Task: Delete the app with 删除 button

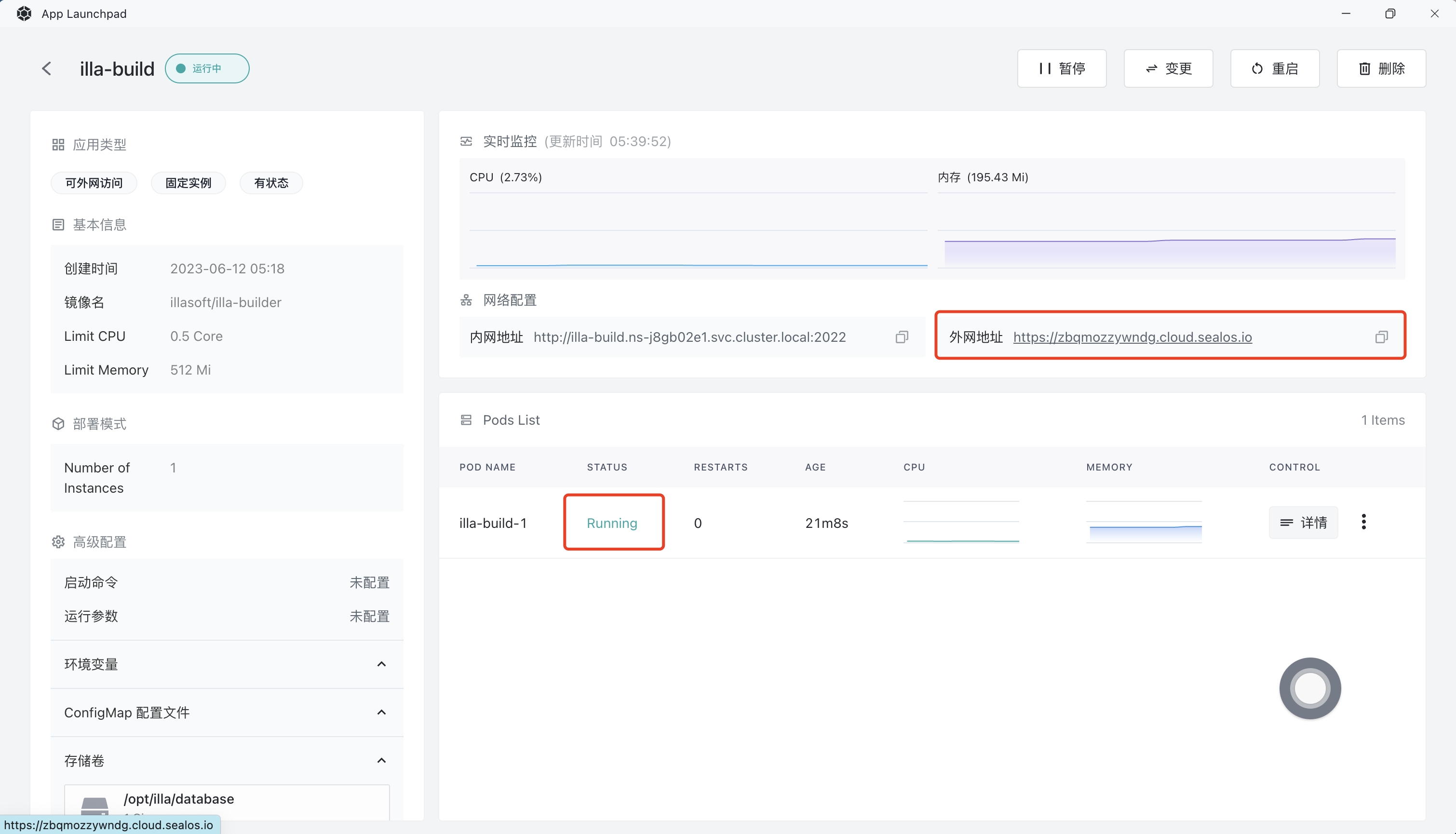Action: pos(1381,69)
